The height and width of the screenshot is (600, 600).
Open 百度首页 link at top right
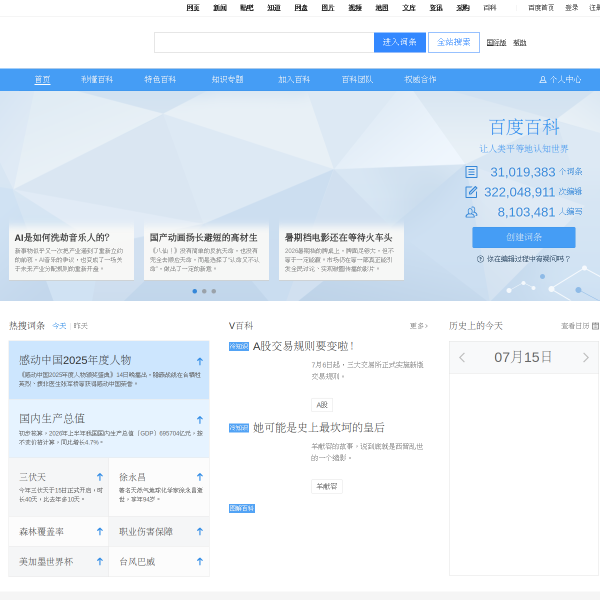541,8
